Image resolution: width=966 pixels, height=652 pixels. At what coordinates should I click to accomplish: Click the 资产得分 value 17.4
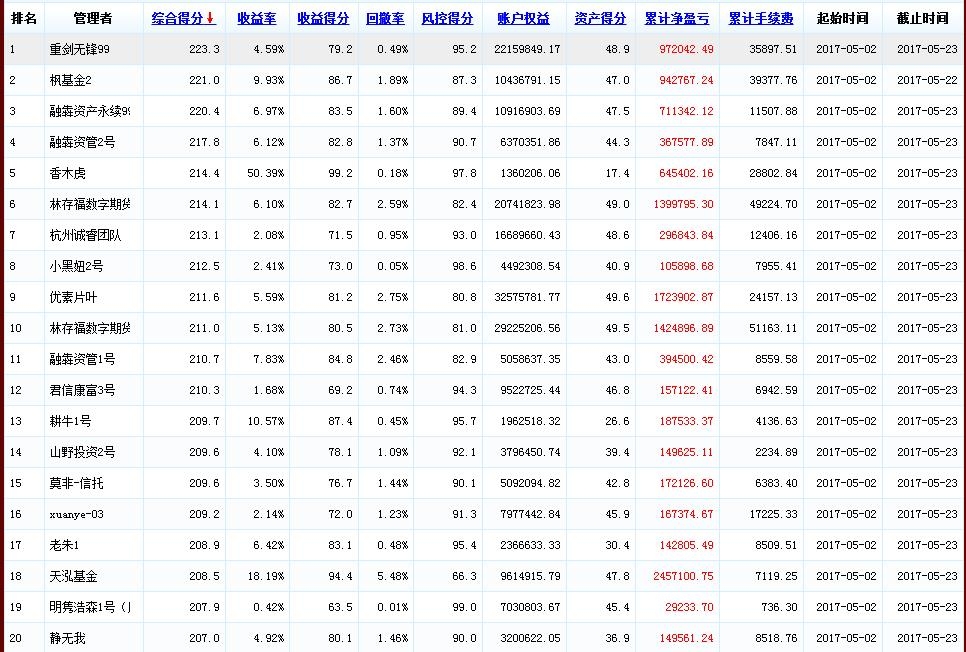[617, 173]
